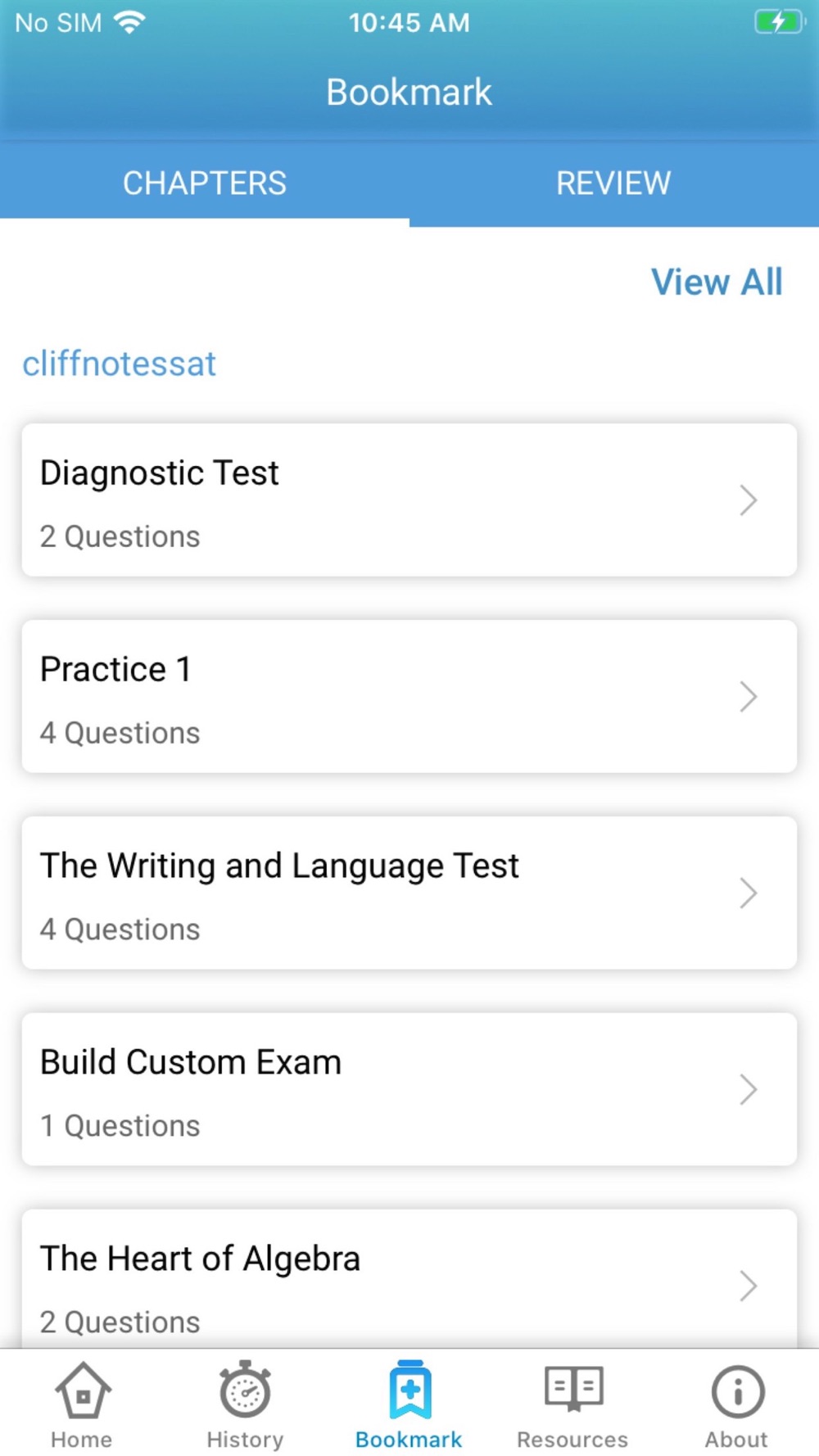This screenshot has width=819, height=1456.
Task: Expand Diagnostic Test chevron arrow
Action: point(748,500)
